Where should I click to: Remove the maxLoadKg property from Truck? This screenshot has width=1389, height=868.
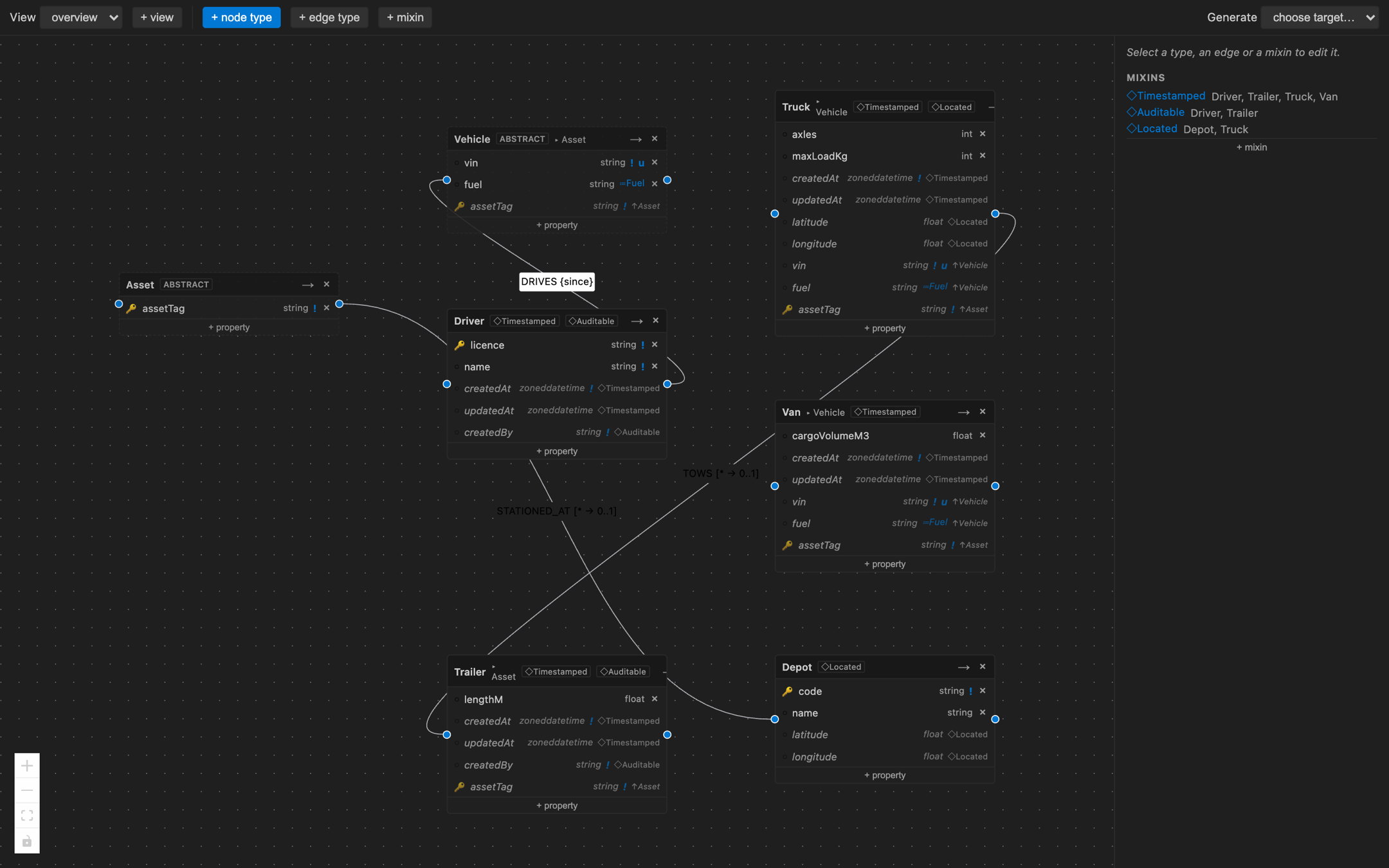(983, 156)
